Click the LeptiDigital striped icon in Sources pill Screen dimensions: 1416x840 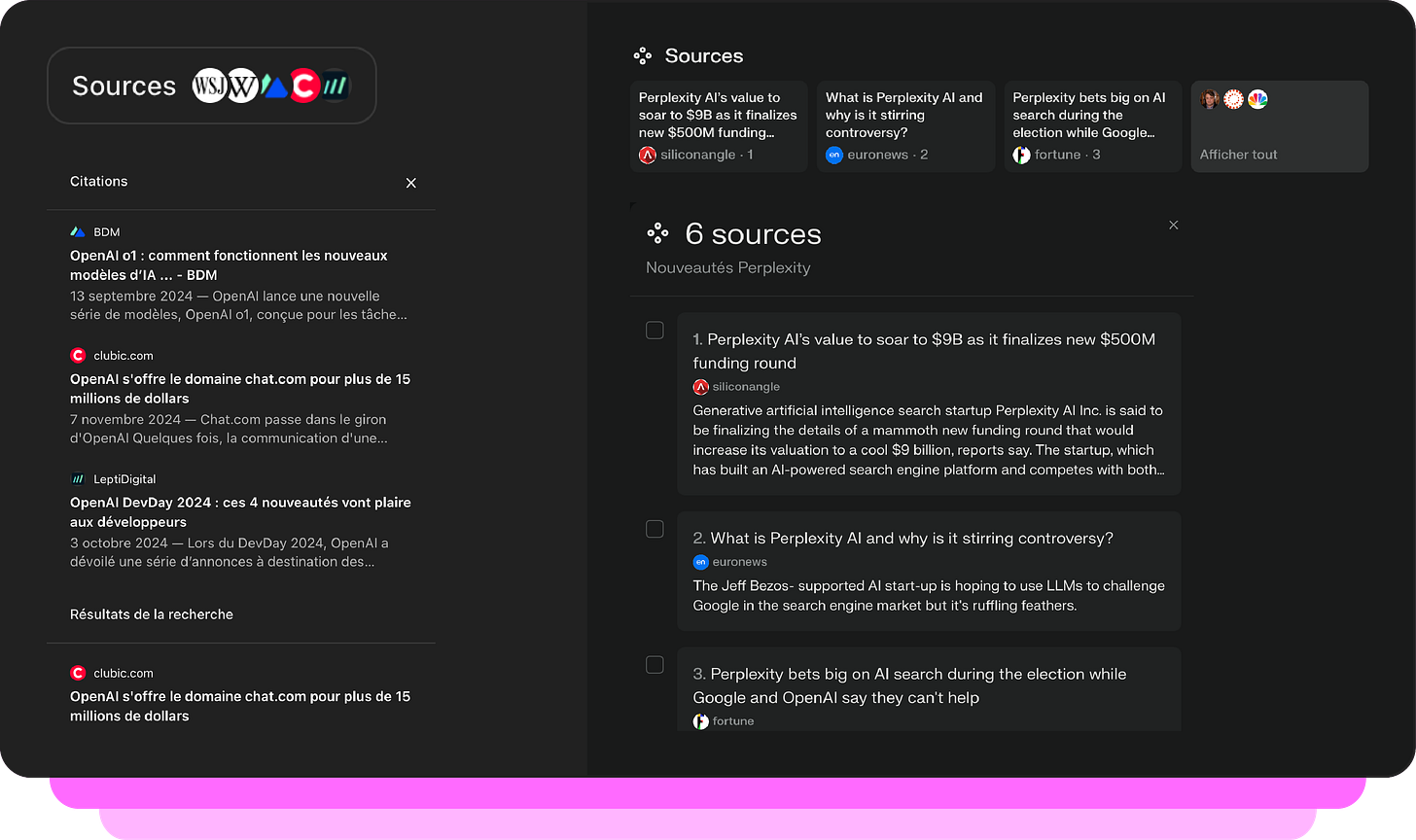pos(335,87)
